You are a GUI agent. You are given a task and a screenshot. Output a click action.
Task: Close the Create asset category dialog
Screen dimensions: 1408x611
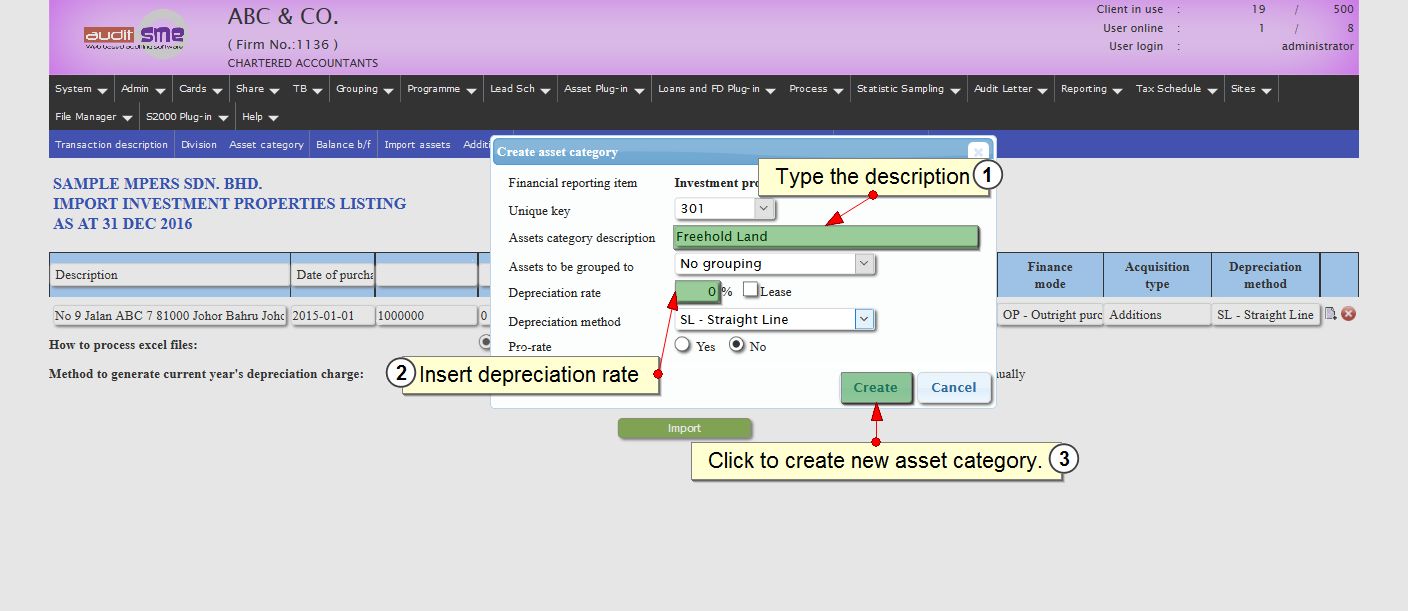pos(978,152)
